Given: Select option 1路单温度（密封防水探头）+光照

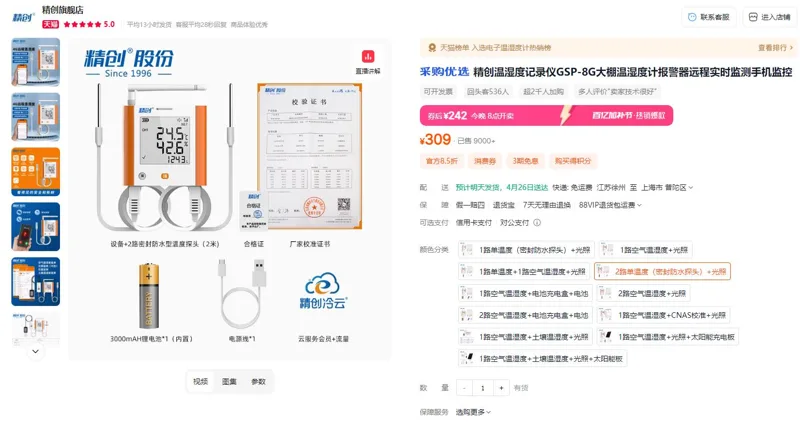Looking at the screenshot, I should tap(526, 250).
